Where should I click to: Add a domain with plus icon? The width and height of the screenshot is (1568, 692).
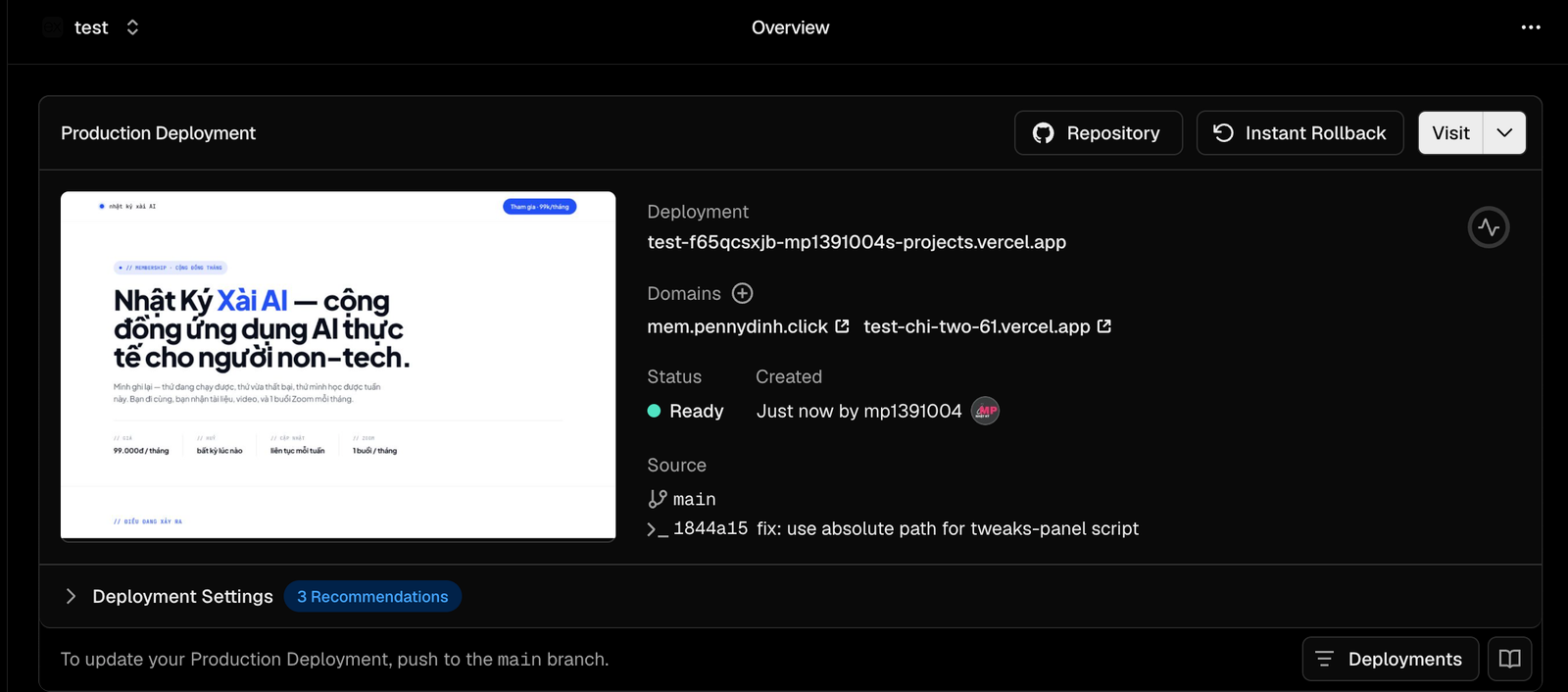[743, 293]
